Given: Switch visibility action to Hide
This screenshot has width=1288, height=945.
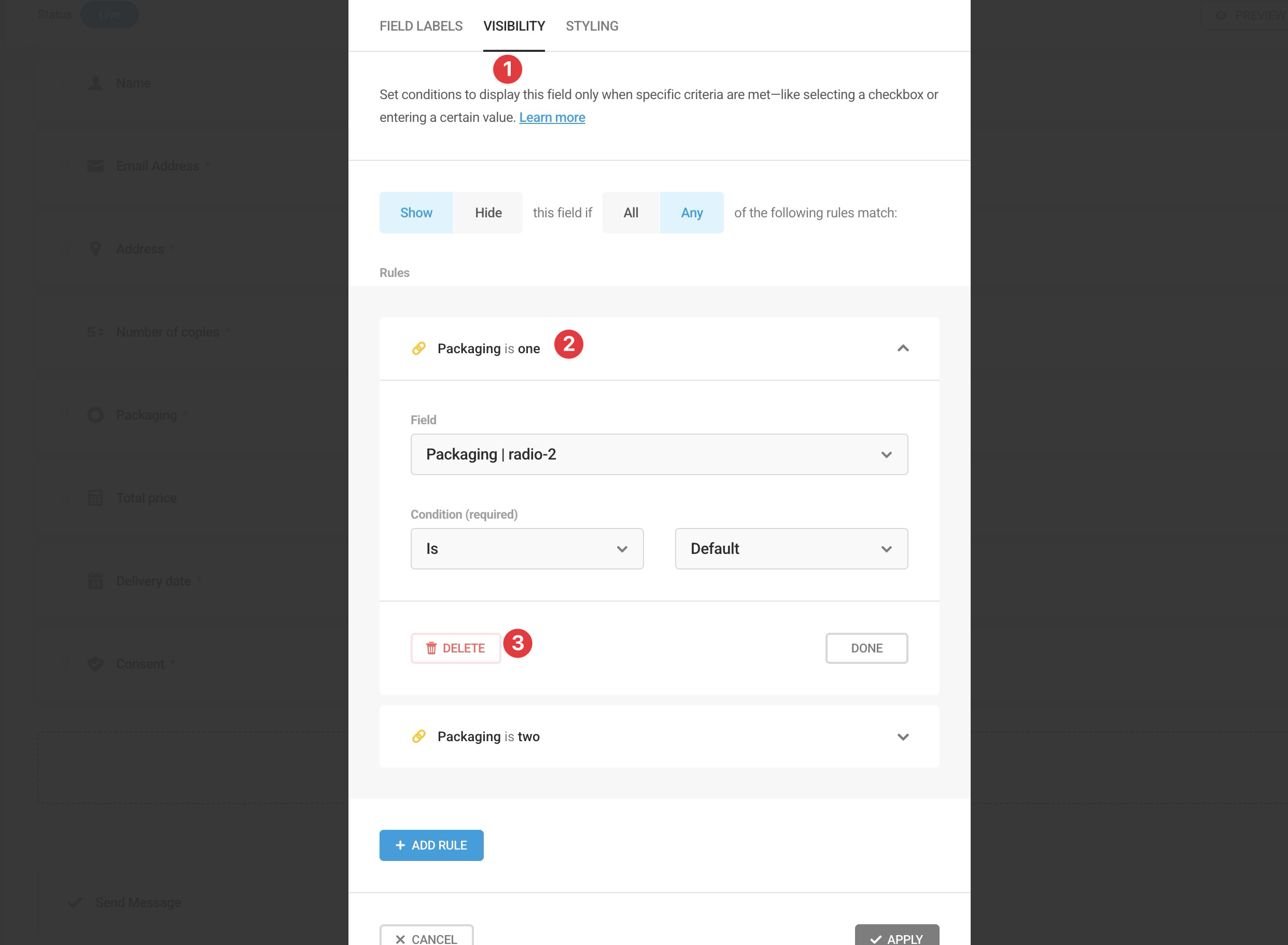Looking at the screenshot, I should (488, 213).
